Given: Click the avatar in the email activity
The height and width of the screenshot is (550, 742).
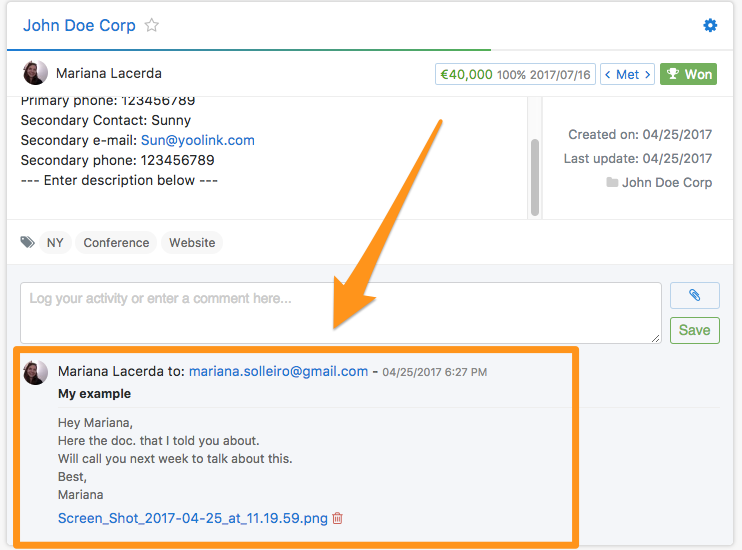Looking at the screenshot, I should [x=35, y=372].
